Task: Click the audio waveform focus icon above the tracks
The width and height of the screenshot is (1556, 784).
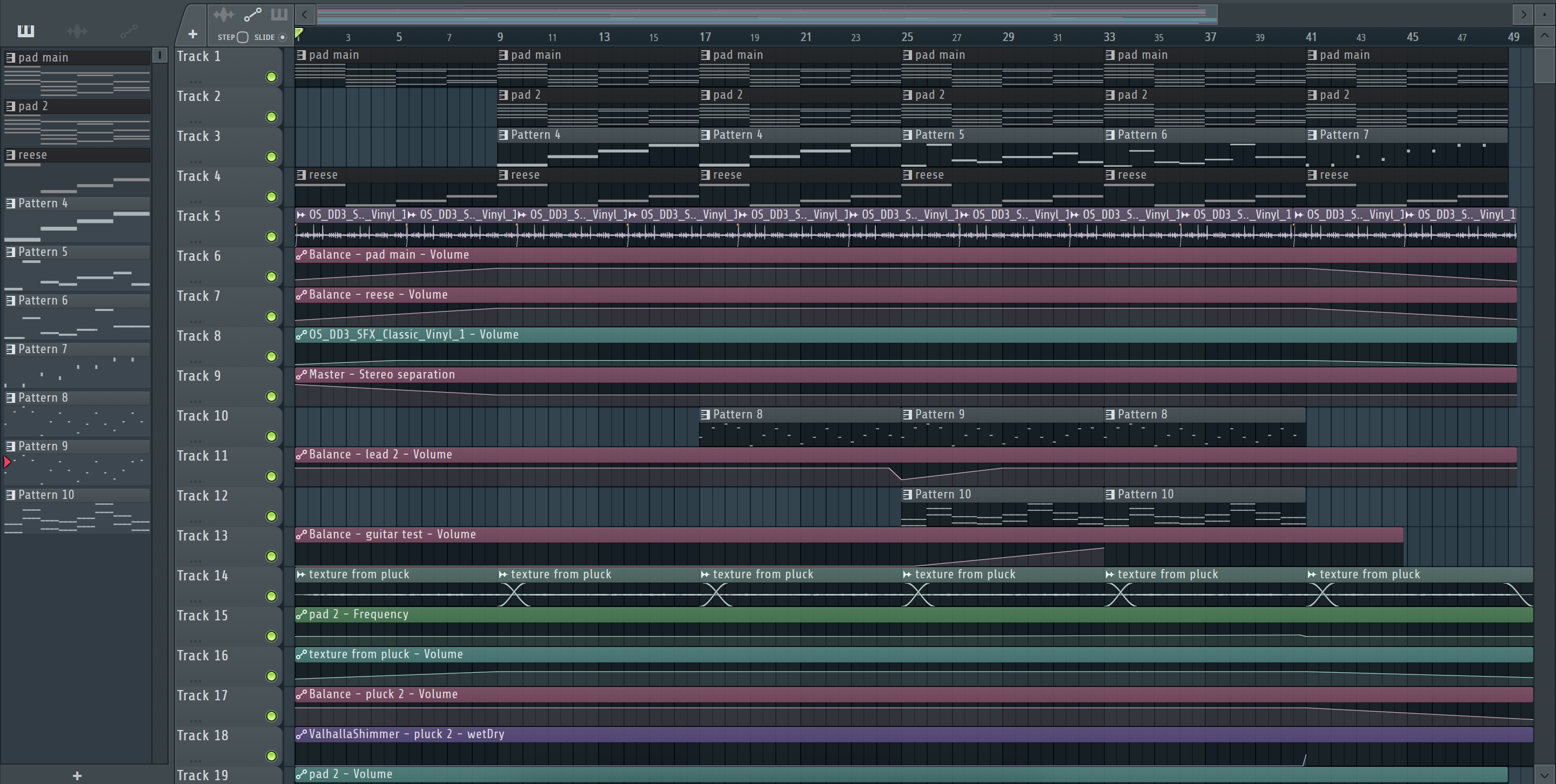Action: tap(224, 15)
